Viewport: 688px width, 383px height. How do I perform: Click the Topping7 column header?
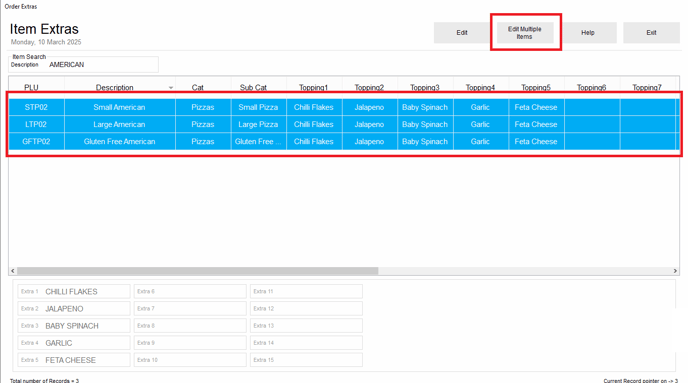click(x=648, y=87)
